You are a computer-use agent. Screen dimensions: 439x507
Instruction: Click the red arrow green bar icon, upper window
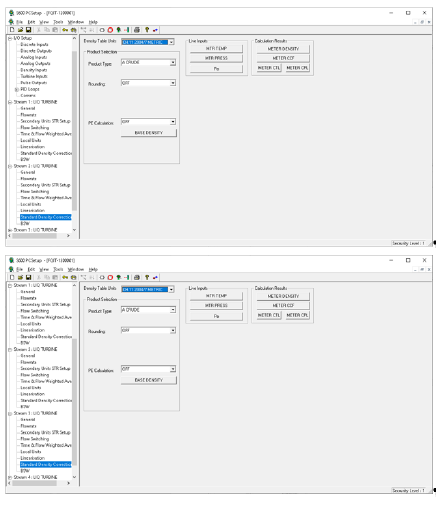click(127, 30)
